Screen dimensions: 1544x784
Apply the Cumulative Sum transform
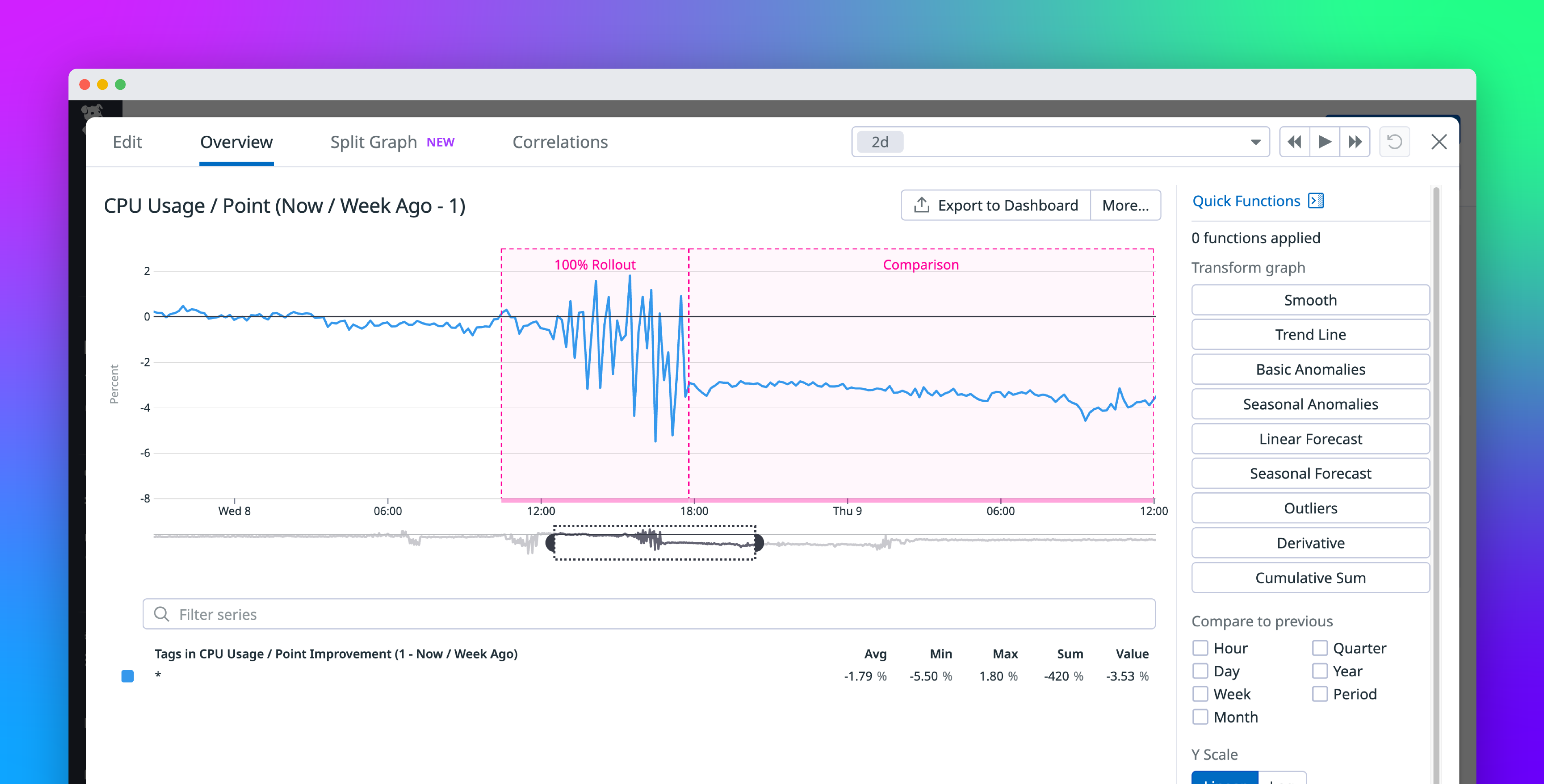coord(1310,577)
